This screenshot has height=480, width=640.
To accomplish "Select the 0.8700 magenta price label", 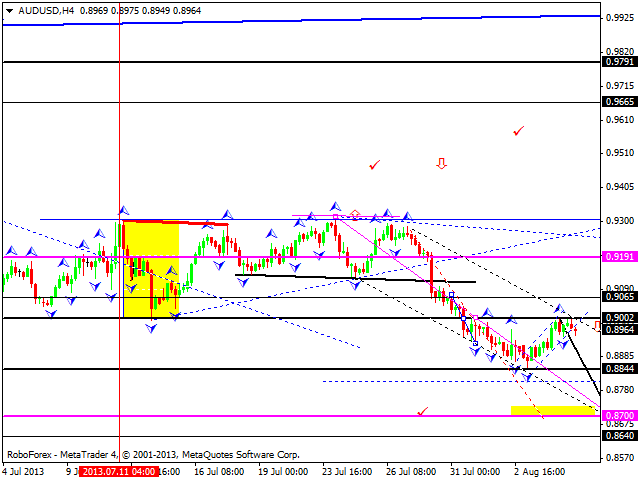I will [619, 414].
